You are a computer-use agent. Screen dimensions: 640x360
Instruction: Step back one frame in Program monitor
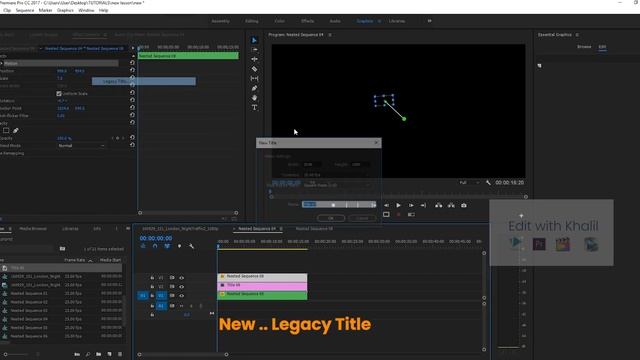pos(386,205)
